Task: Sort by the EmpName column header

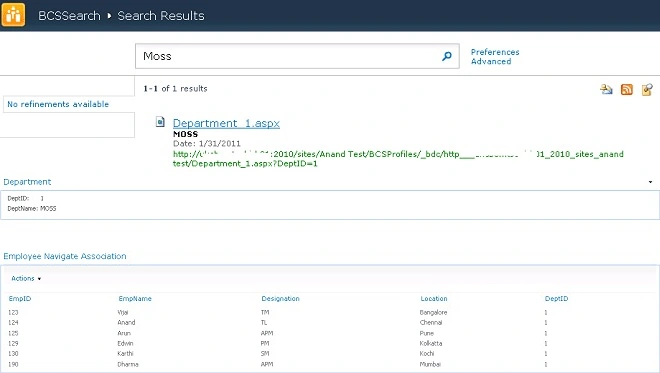Action: 135,298
